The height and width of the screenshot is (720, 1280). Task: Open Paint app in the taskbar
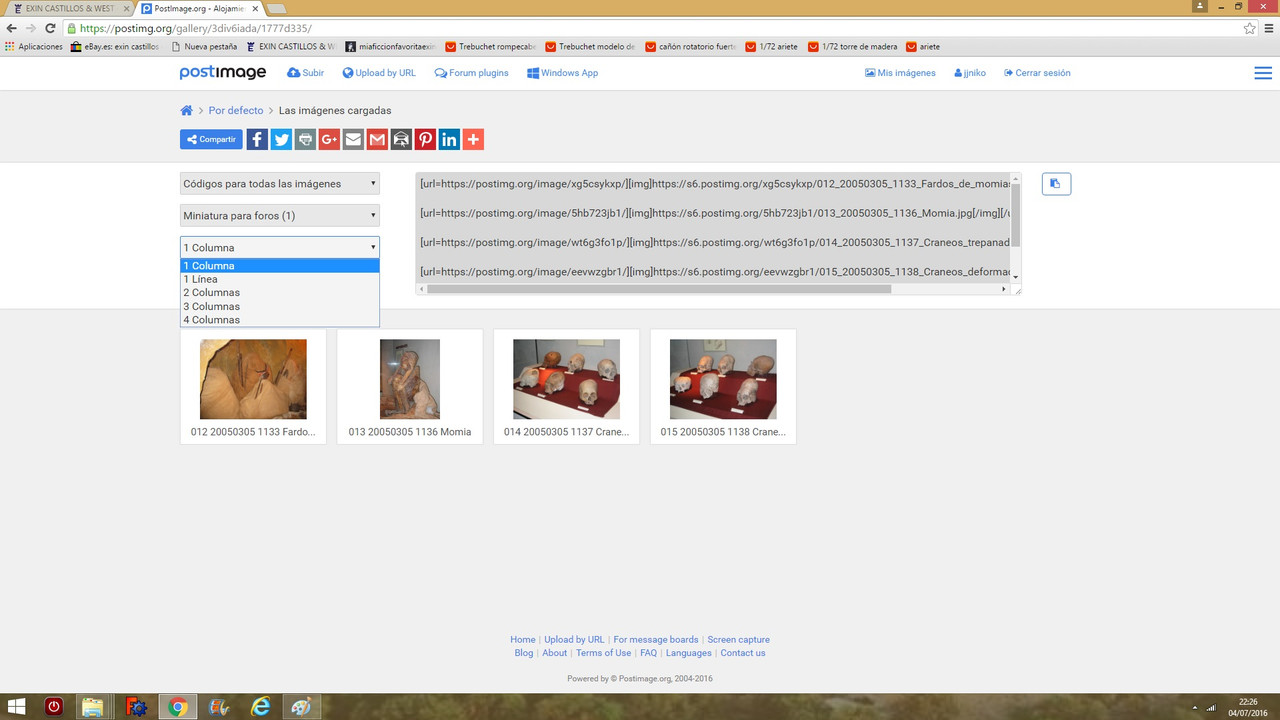pyautogui.click(x=301, y=707)
